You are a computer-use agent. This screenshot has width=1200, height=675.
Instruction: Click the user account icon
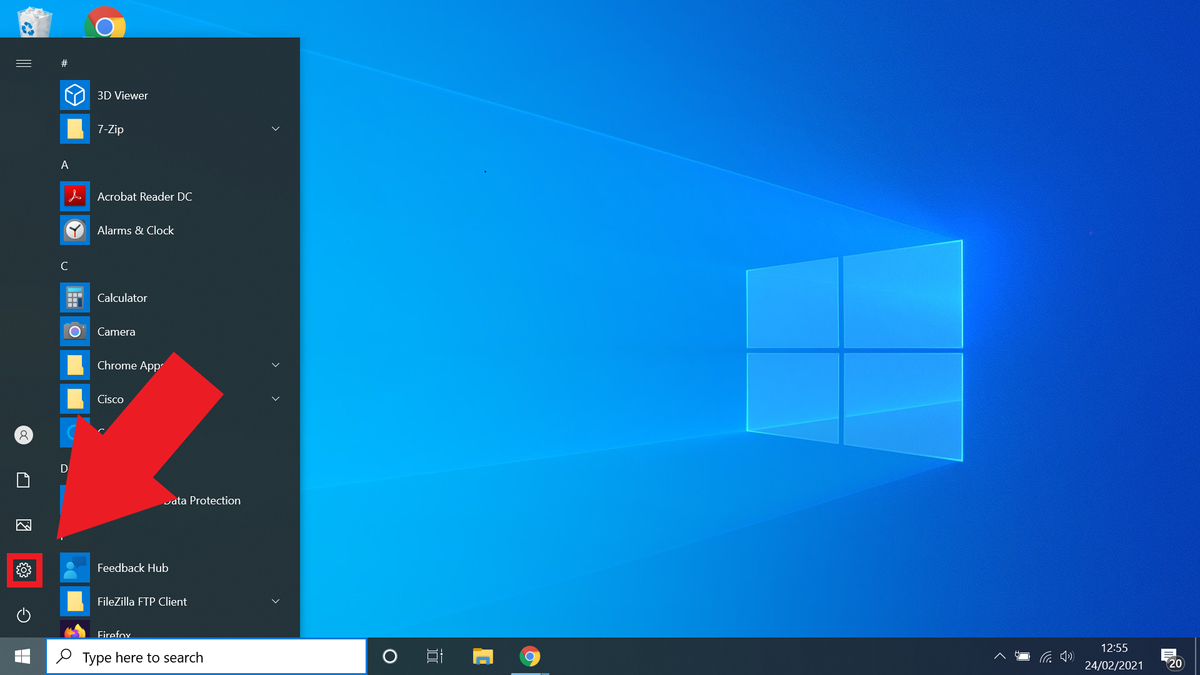23,434
